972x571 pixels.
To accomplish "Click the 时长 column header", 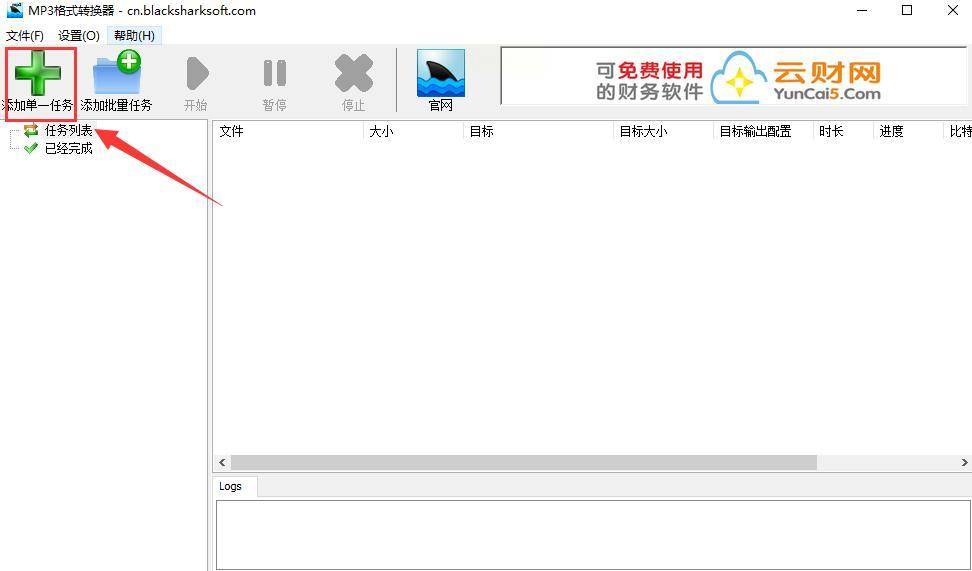I will (x=844, y=131).
